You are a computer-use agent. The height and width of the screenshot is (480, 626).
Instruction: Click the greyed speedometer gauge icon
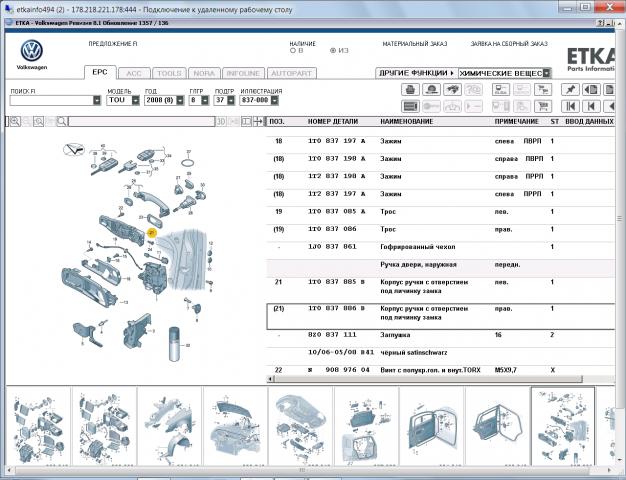tap(452, 106)
